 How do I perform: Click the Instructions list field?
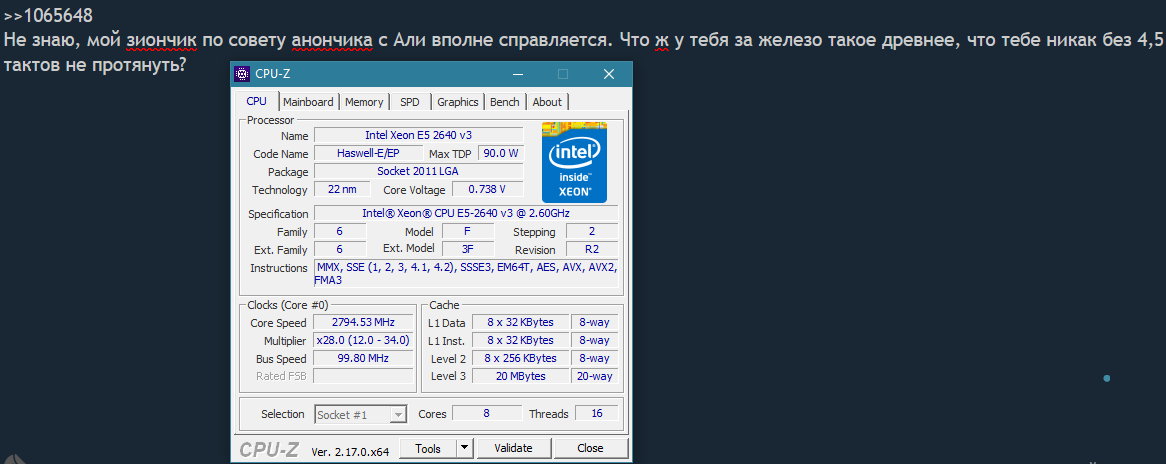[466, 274]
